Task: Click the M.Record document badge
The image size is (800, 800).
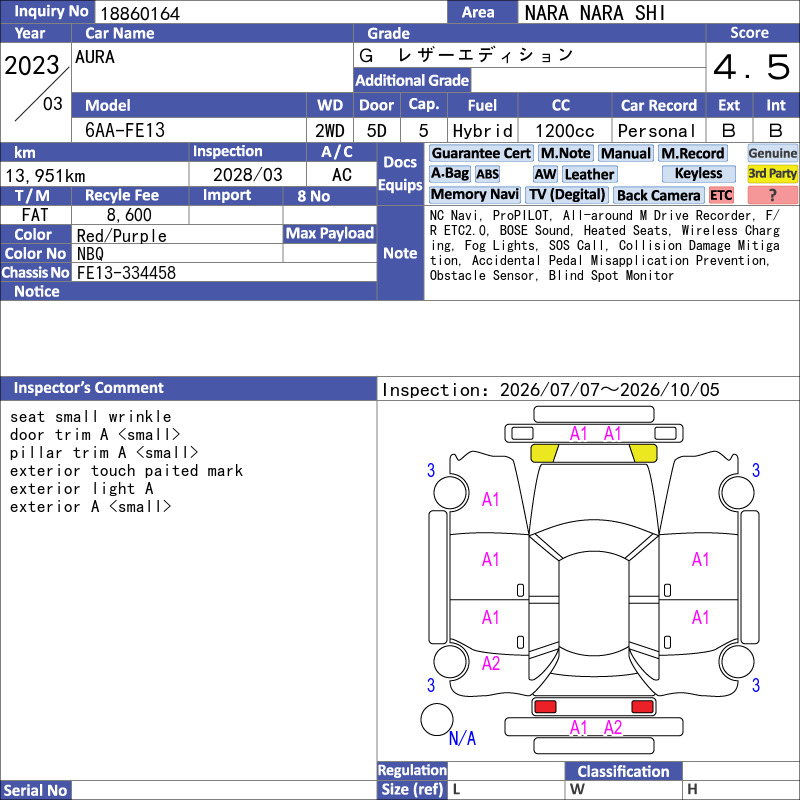Action: [x=692, y=153]
